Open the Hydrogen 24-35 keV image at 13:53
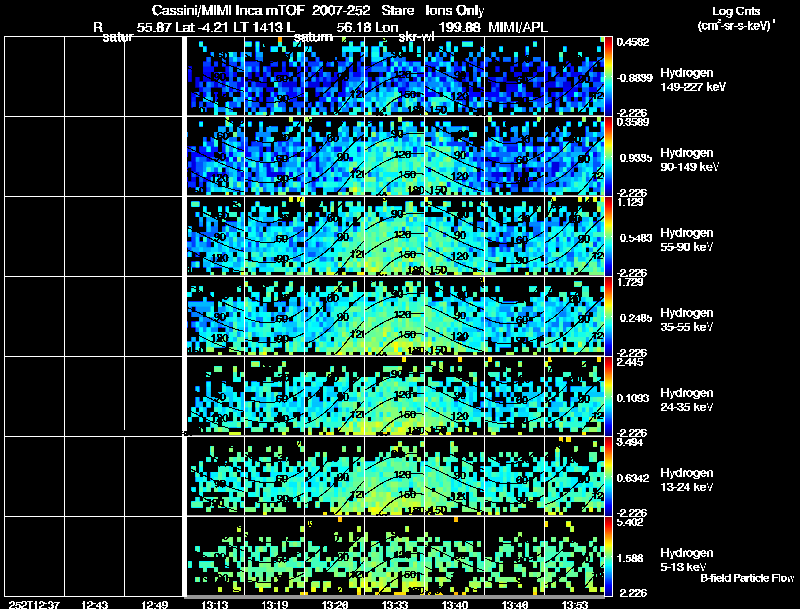The width and height of the screenshot is (800, 609). click(x=575, y=397)
